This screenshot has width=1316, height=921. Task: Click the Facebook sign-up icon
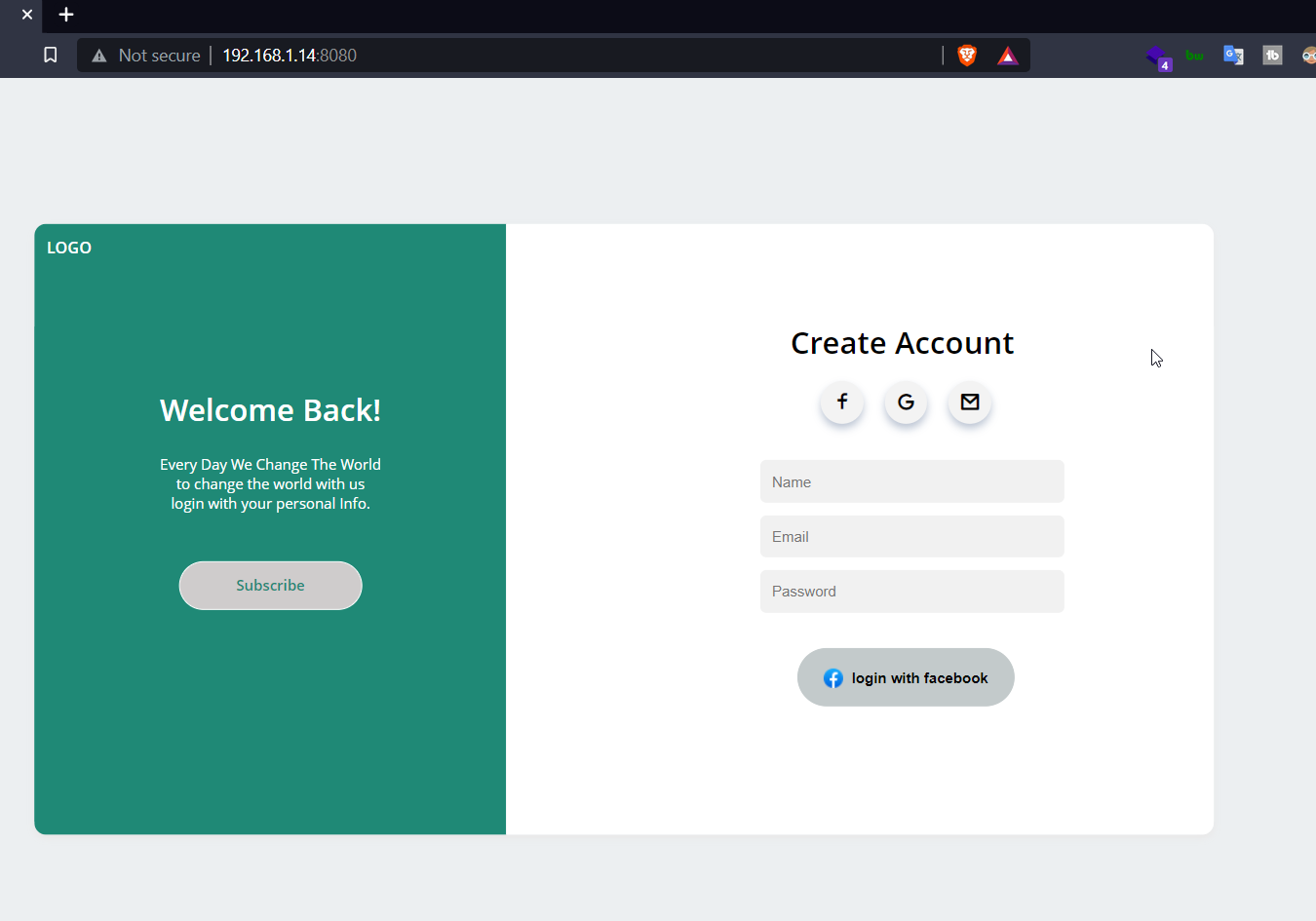point(842,402)
